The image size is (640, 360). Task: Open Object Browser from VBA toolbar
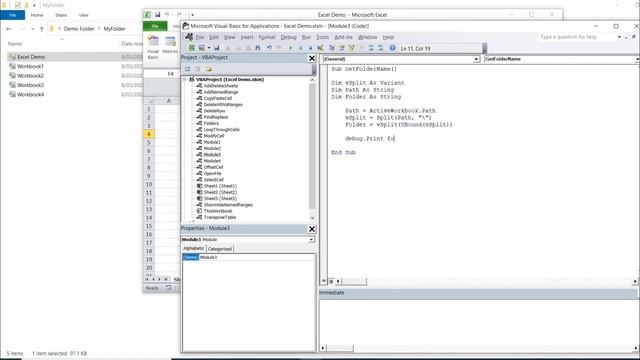[351, 48]
